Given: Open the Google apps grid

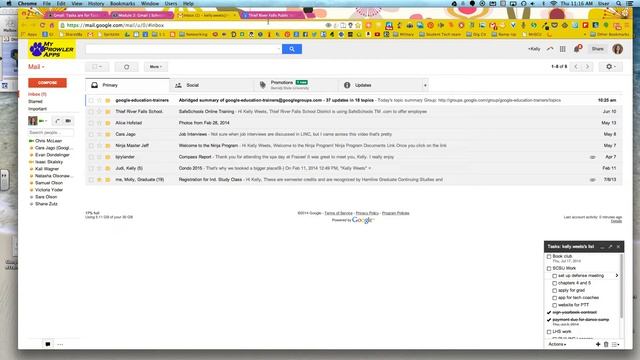Looking at the screenshot, I should tap(562, 49).
